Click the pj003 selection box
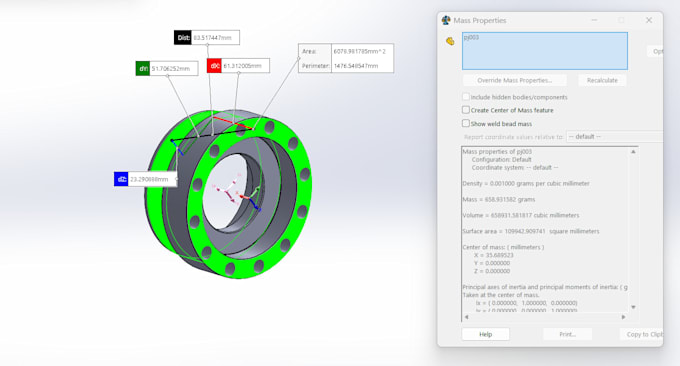The height and width of the screenshot is (366, 680). 545,51
